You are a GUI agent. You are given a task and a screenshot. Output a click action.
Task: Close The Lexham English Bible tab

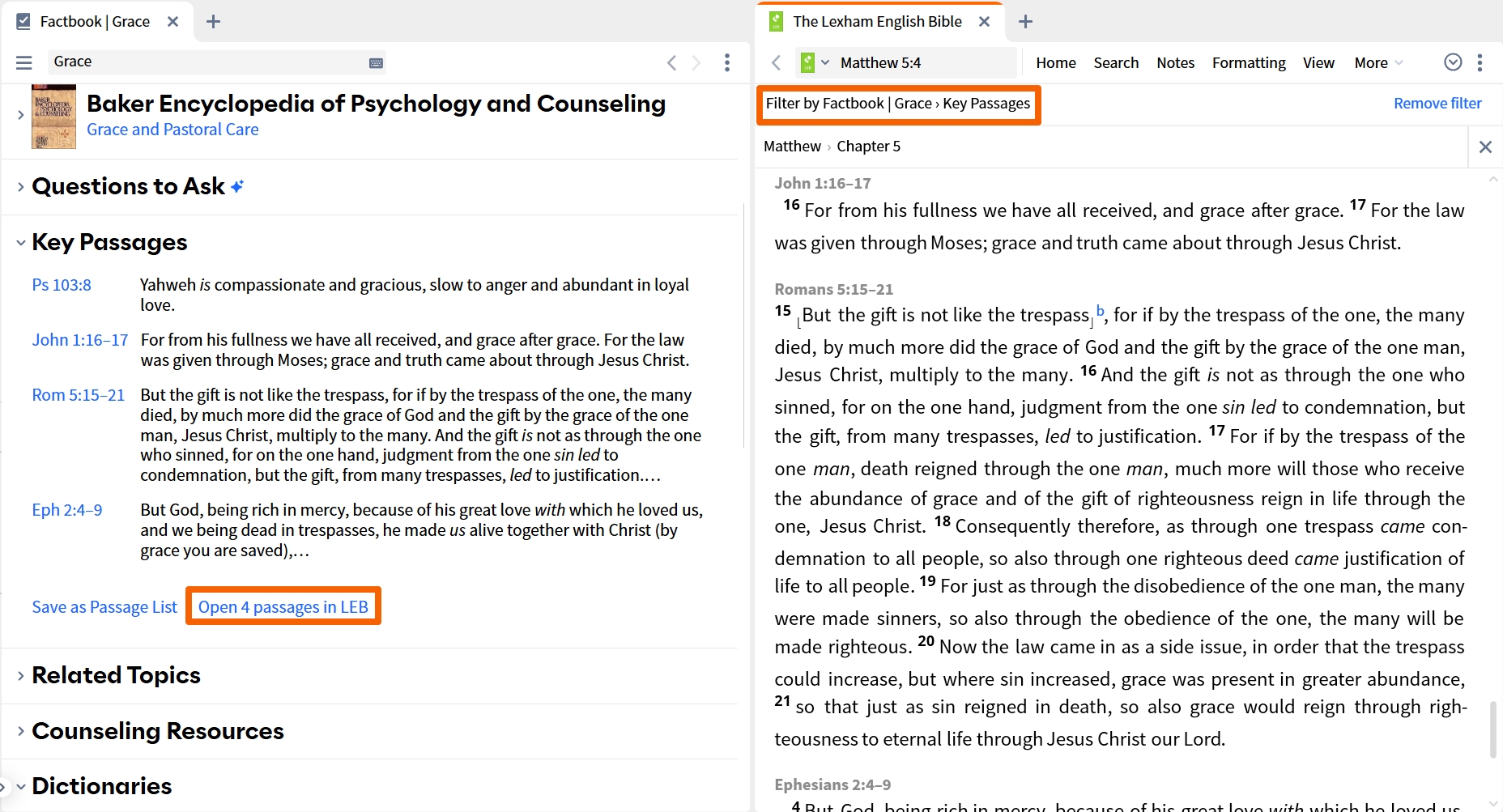(x=984, y=22)
